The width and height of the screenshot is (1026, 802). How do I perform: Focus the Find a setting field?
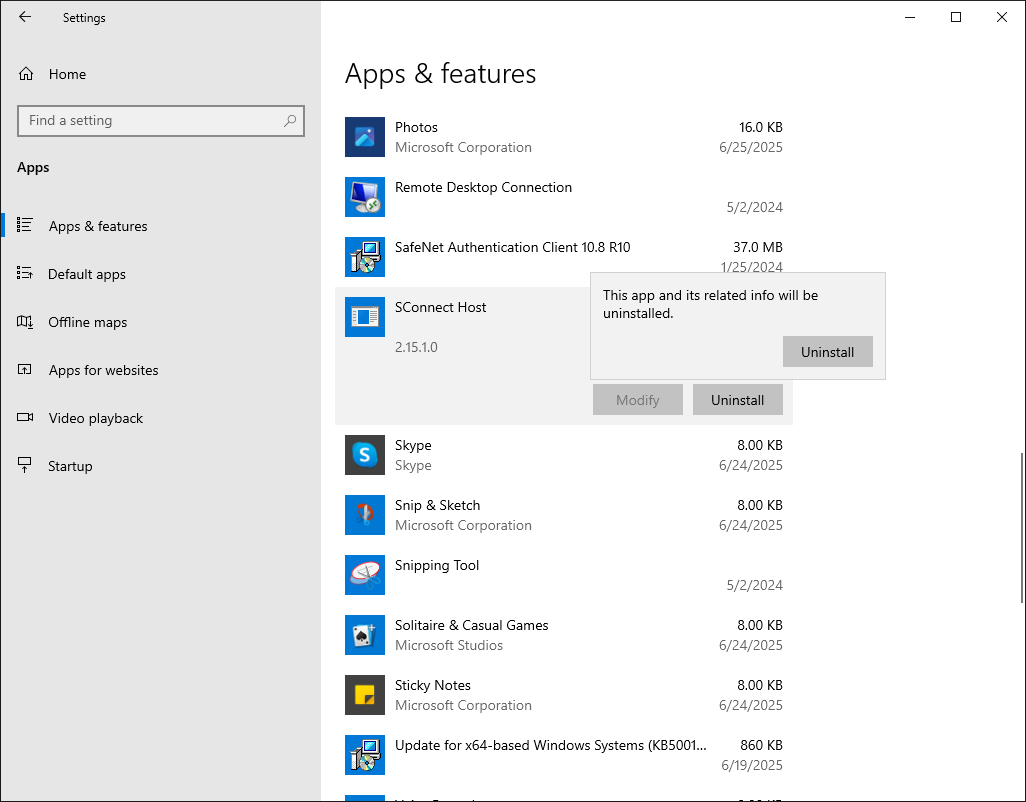[x=161, y=120]
